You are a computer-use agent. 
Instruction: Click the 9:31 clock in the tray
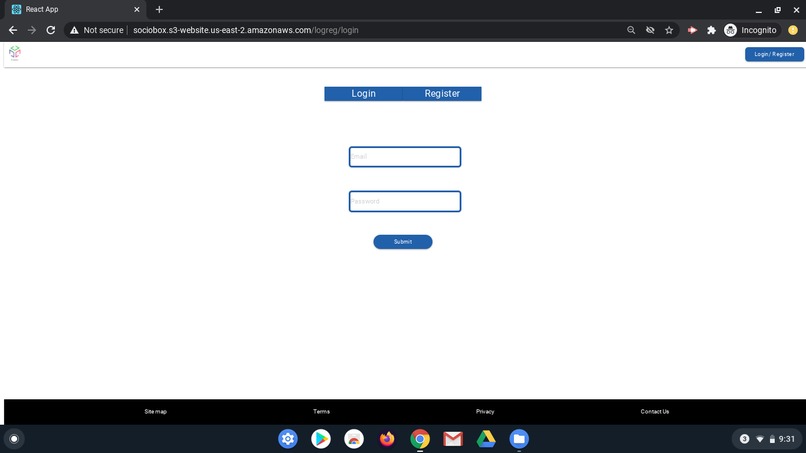786,439
